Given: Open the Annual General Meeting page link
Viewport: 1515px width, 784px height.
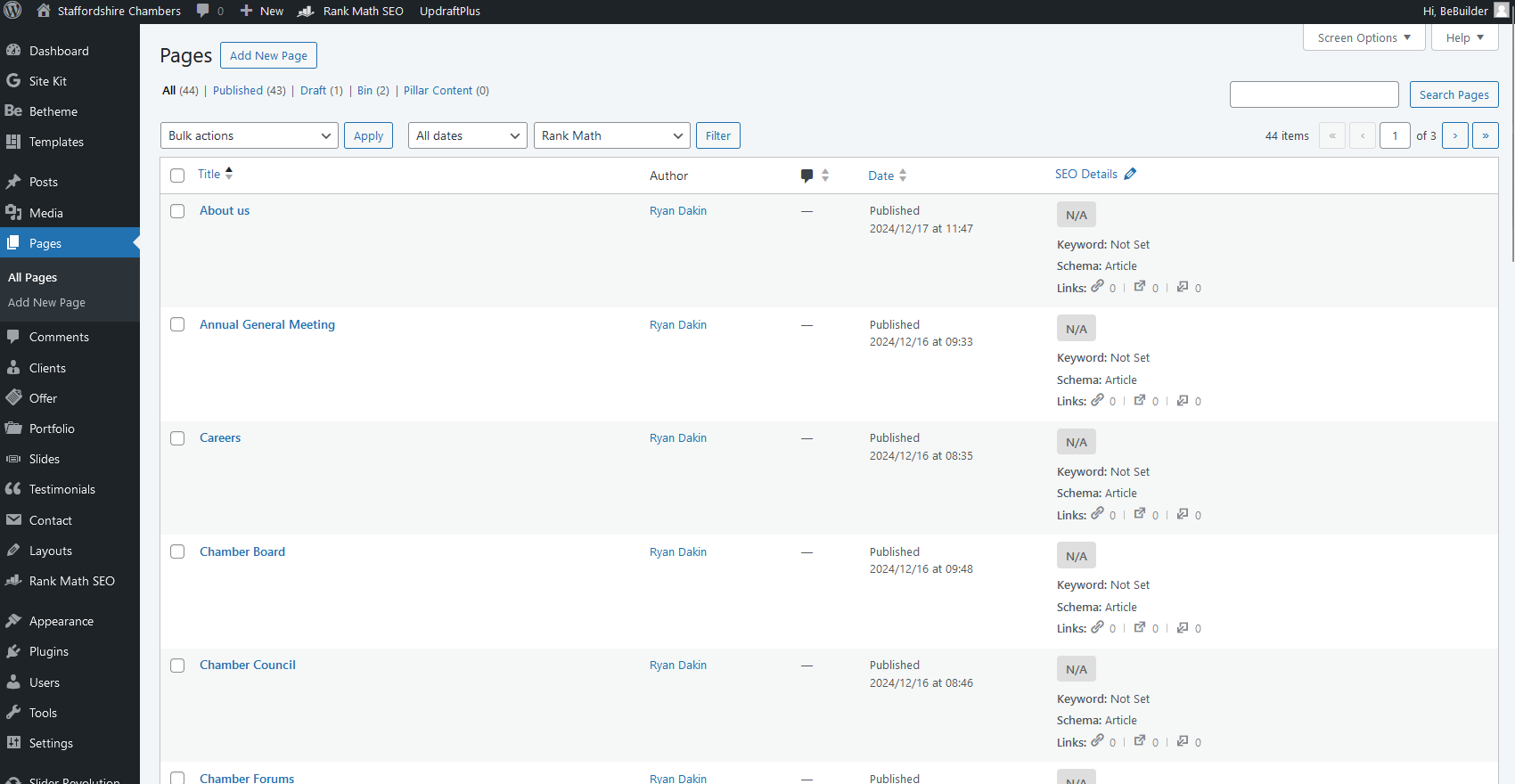Looking at the screenshot, I should coord(267,324).
